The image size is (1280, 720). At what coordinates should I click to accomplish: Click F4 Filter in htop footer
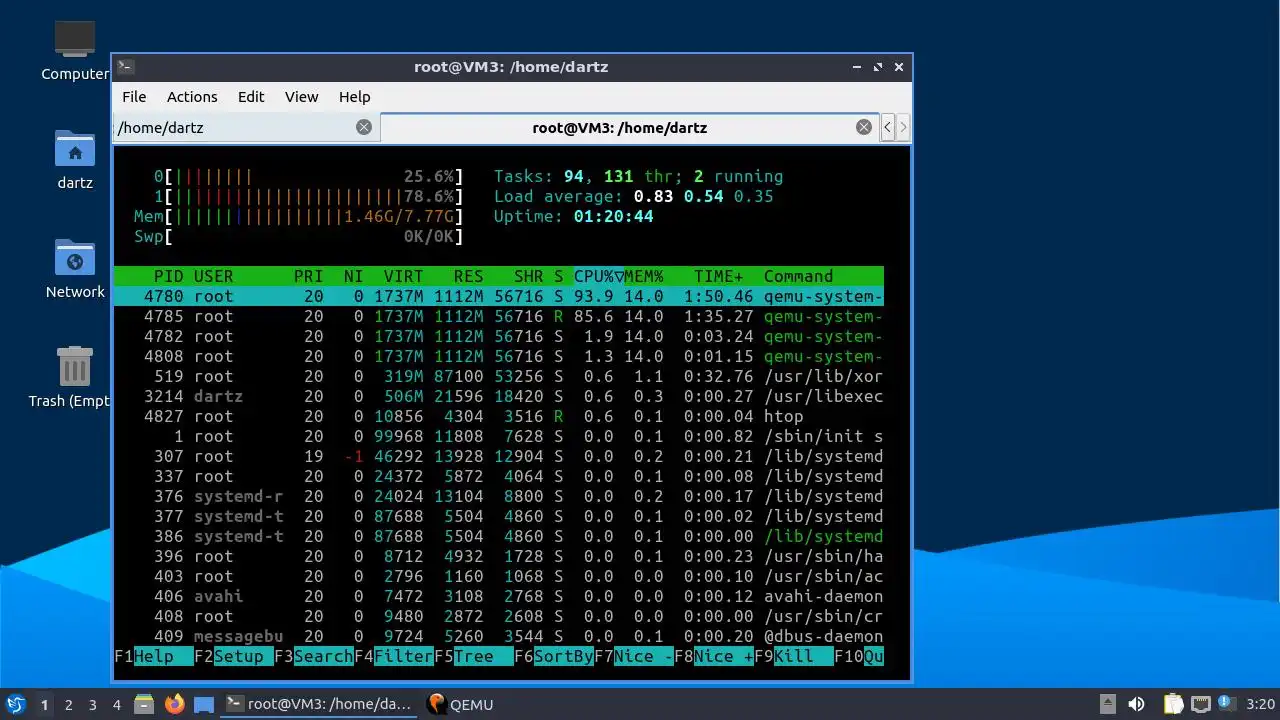pyautogui.click(x=394, y=657)
